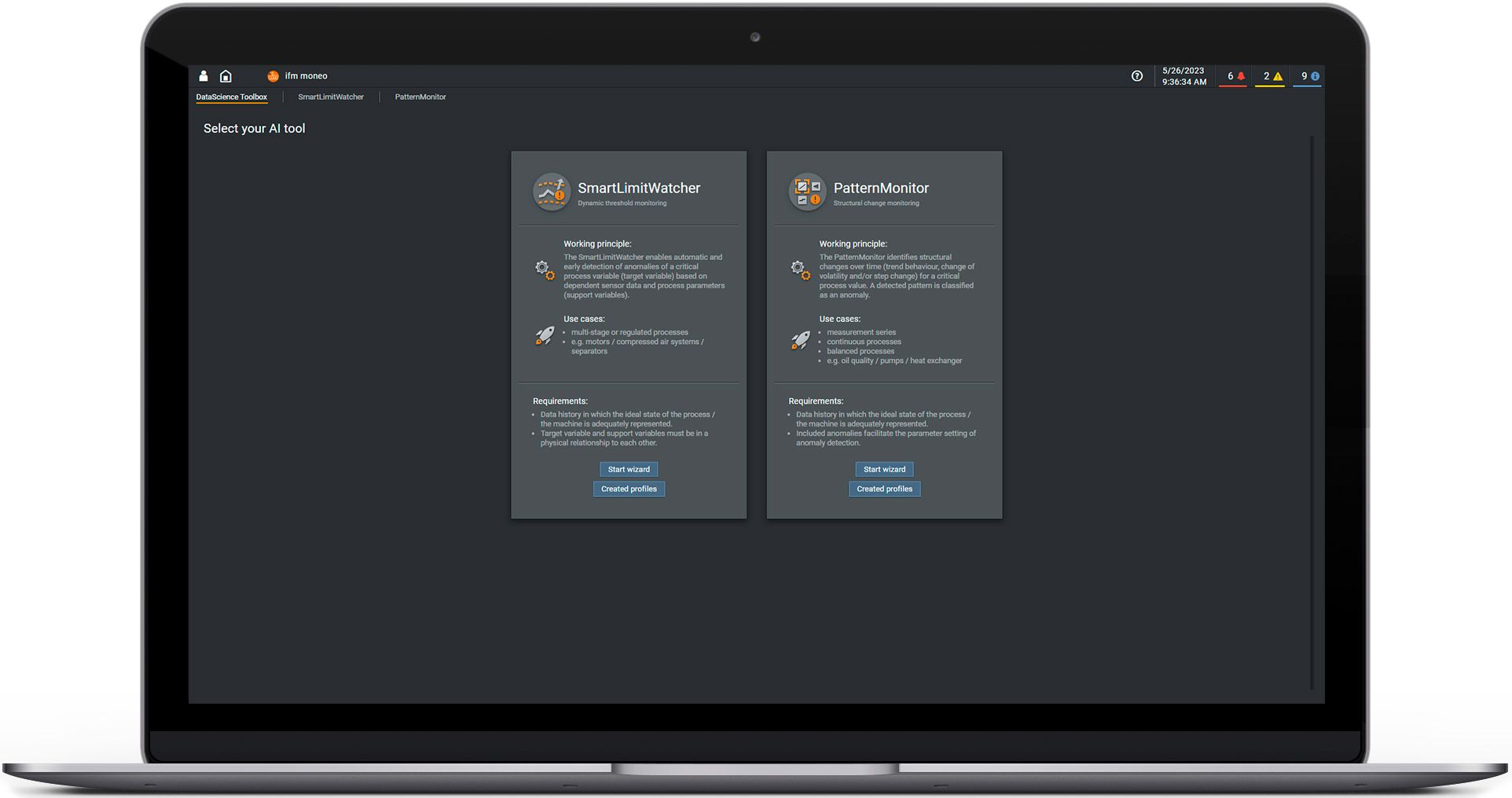The width and height of the screenshot is (1512, 798).
Task: Click the gear icon beside PatternMonitor working principle
Action: click(x=800, y=269)
